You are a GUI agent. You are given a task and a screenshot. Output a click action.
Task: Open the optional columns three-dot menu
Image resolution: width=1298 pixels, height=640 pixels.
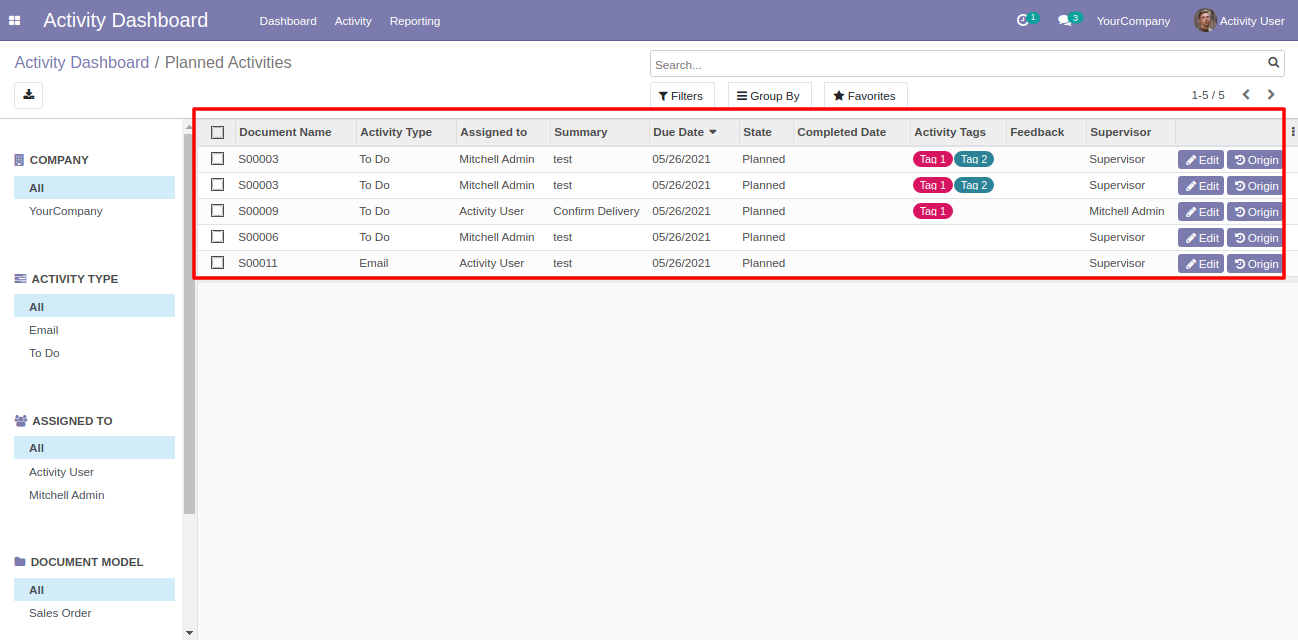pyautogui.click(x=1292, y=131)
